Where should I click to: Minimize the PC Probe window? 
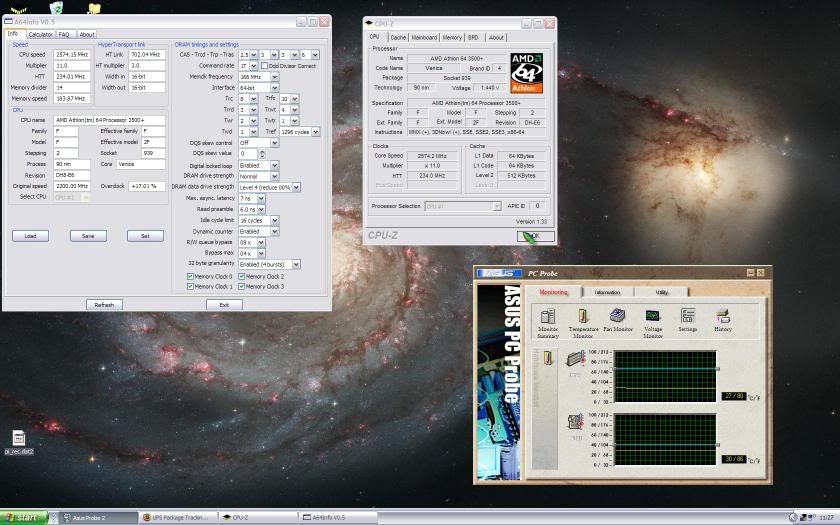click(x=751, y=273)
